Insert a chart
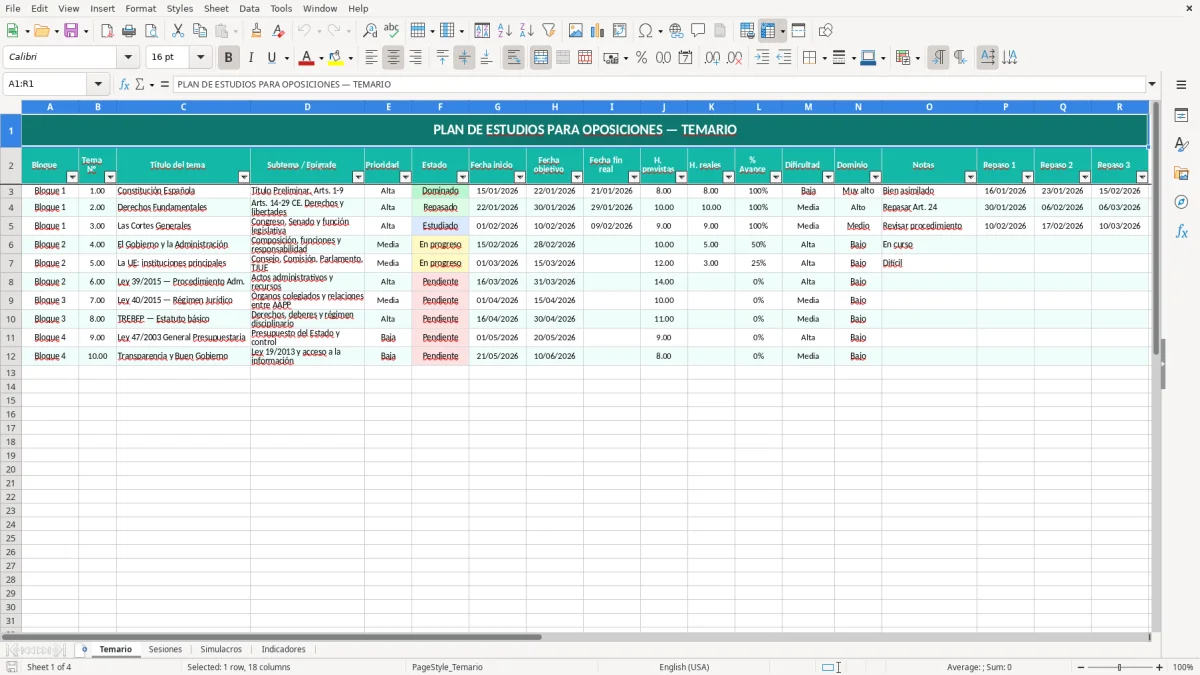This screenshot has height=675, width=1200. click(x=598, y=31)
